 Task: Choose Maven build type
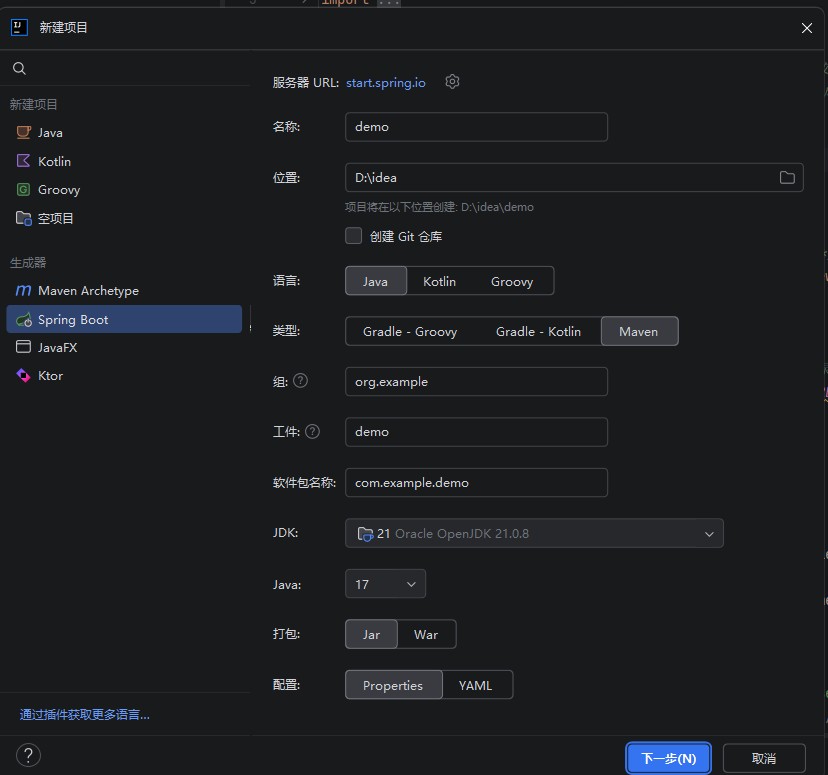(639, 332)
